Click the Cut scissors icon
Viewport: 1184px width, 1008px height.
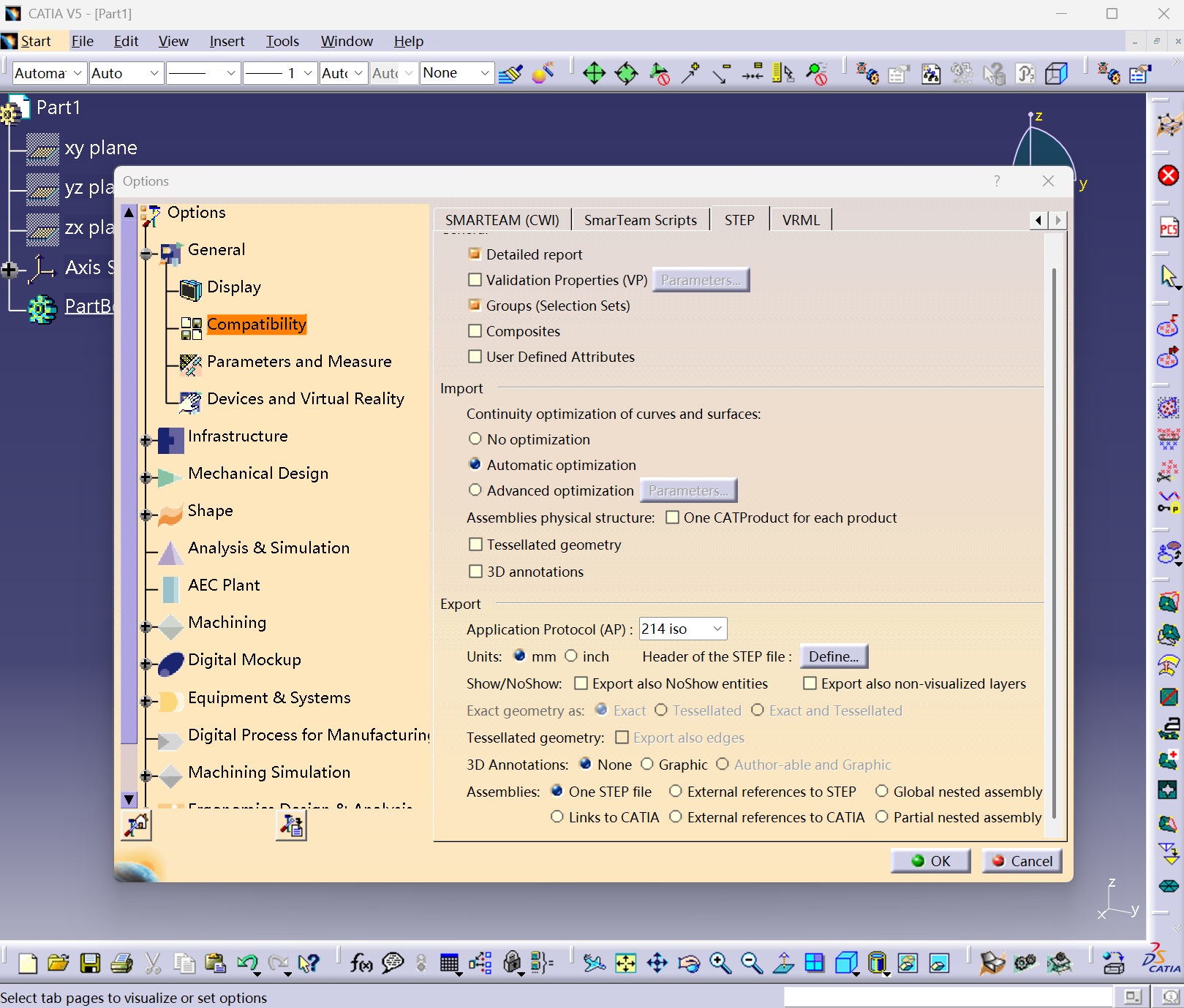pos(153,963)
